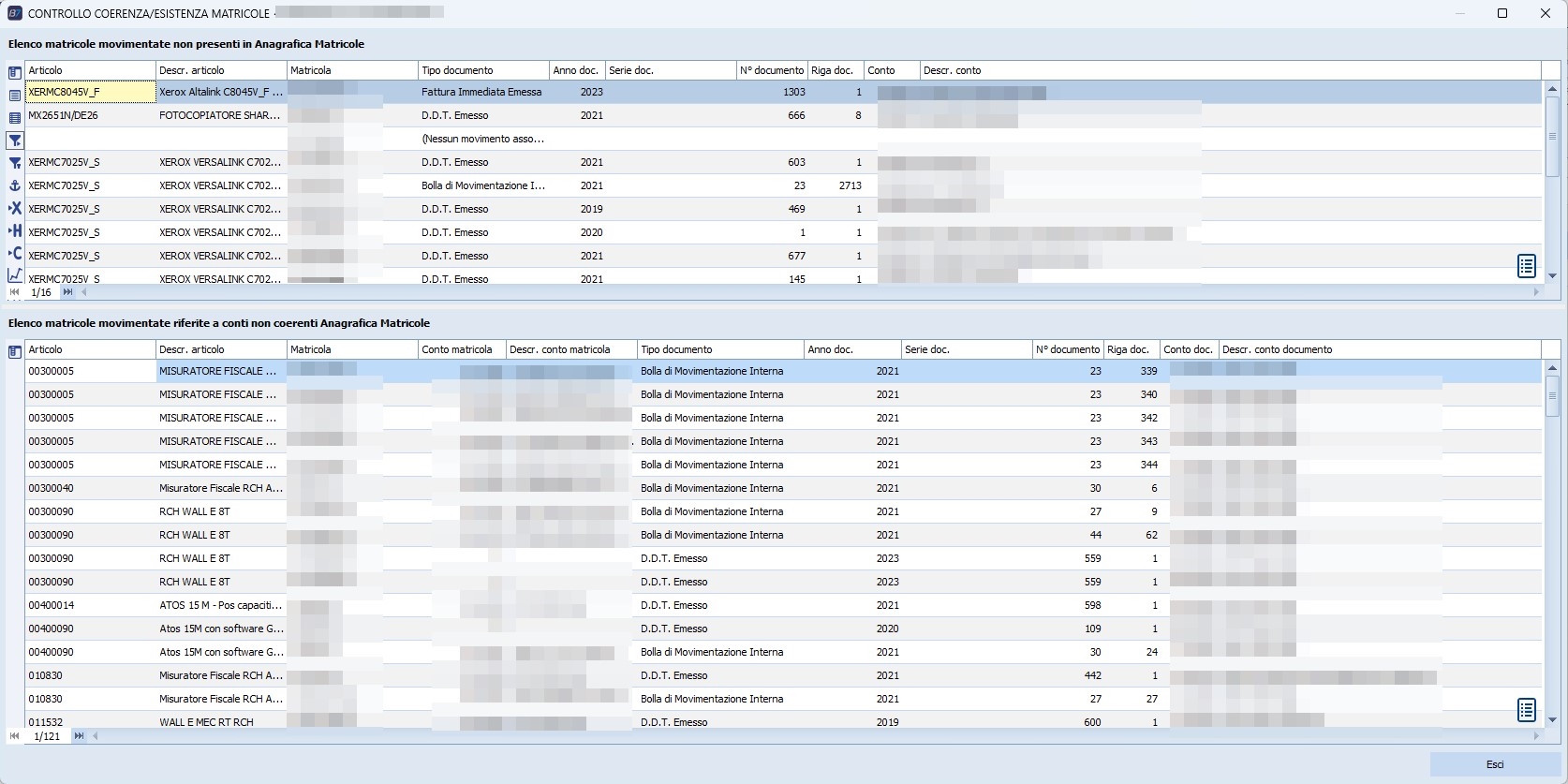The image size is (1568, 784).
Task: Click the C arrow icon in upper toolbar
Action: tap(15, 253)
